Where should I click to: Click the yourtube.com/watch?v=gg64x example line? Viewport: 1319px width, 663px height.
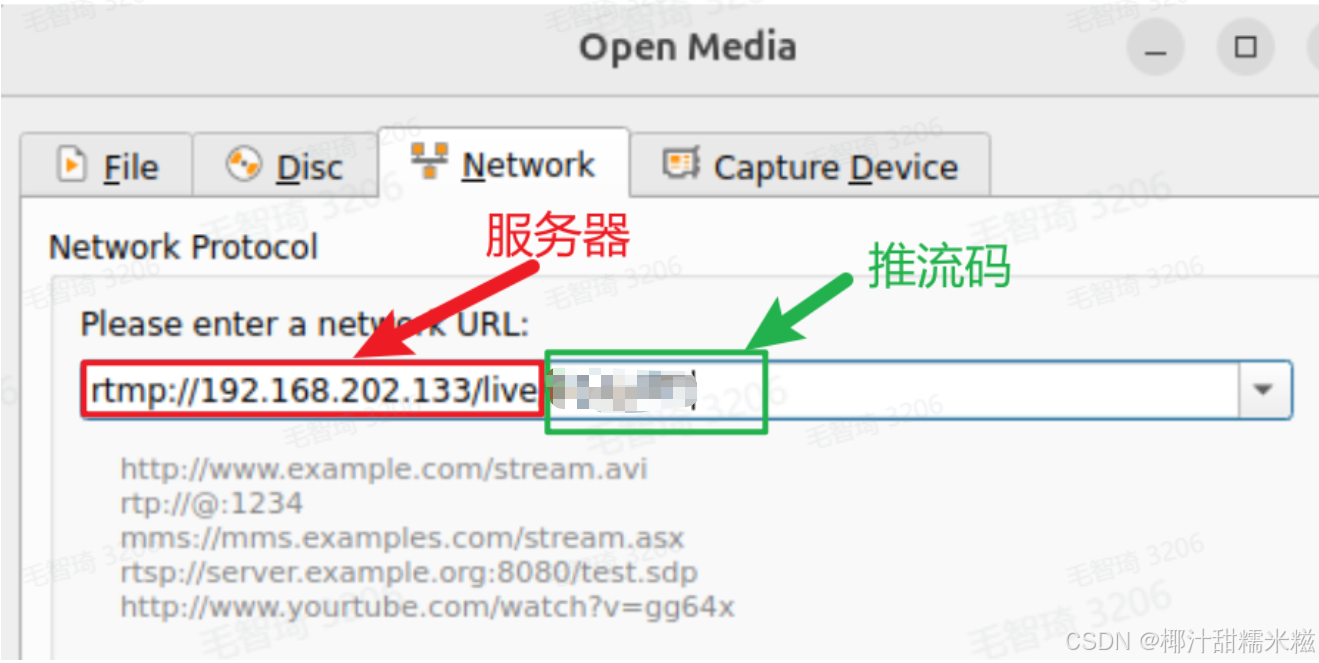point(427,606)
